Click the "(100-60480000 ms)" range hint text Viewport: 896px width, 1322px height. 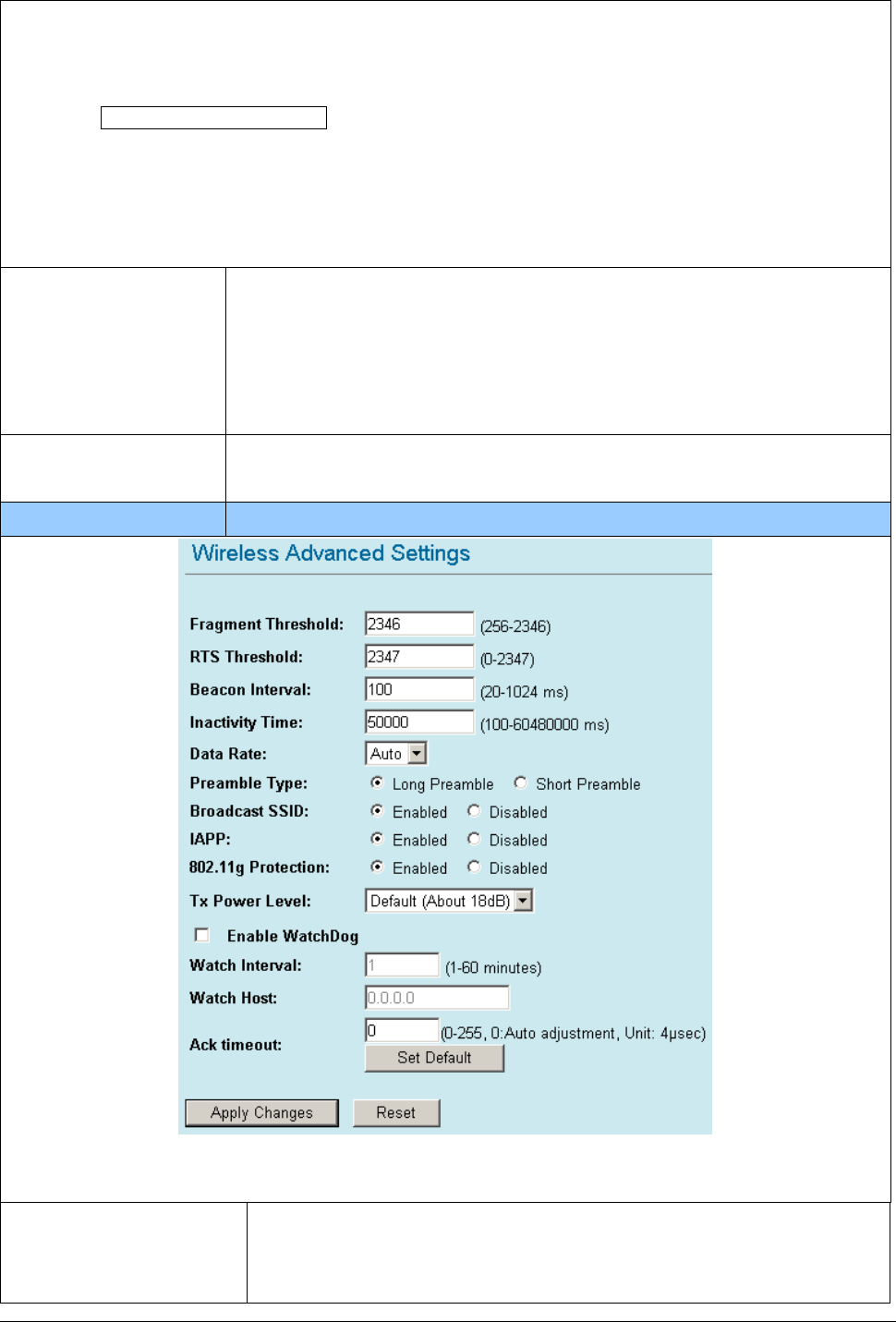click(x=544, y=725)
